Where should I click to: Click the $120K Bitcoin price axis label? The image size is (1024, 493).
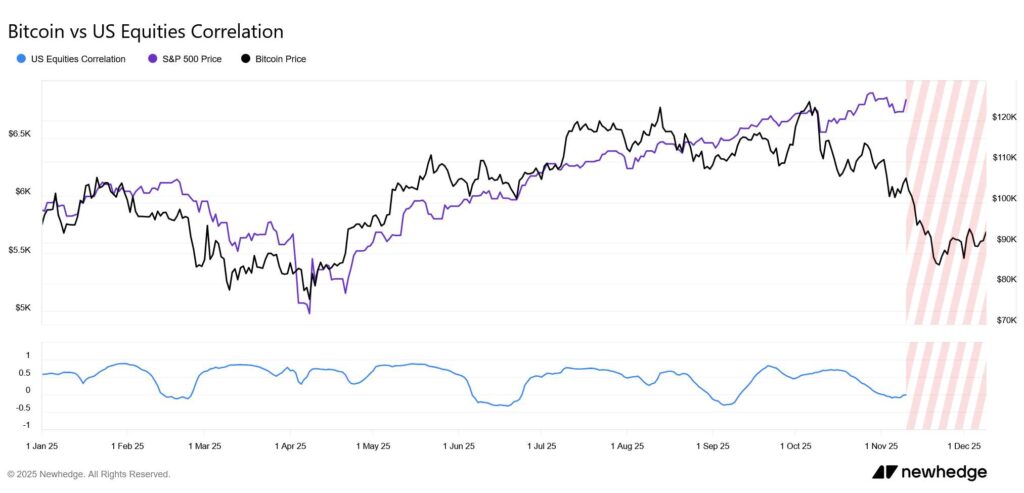1004,117
